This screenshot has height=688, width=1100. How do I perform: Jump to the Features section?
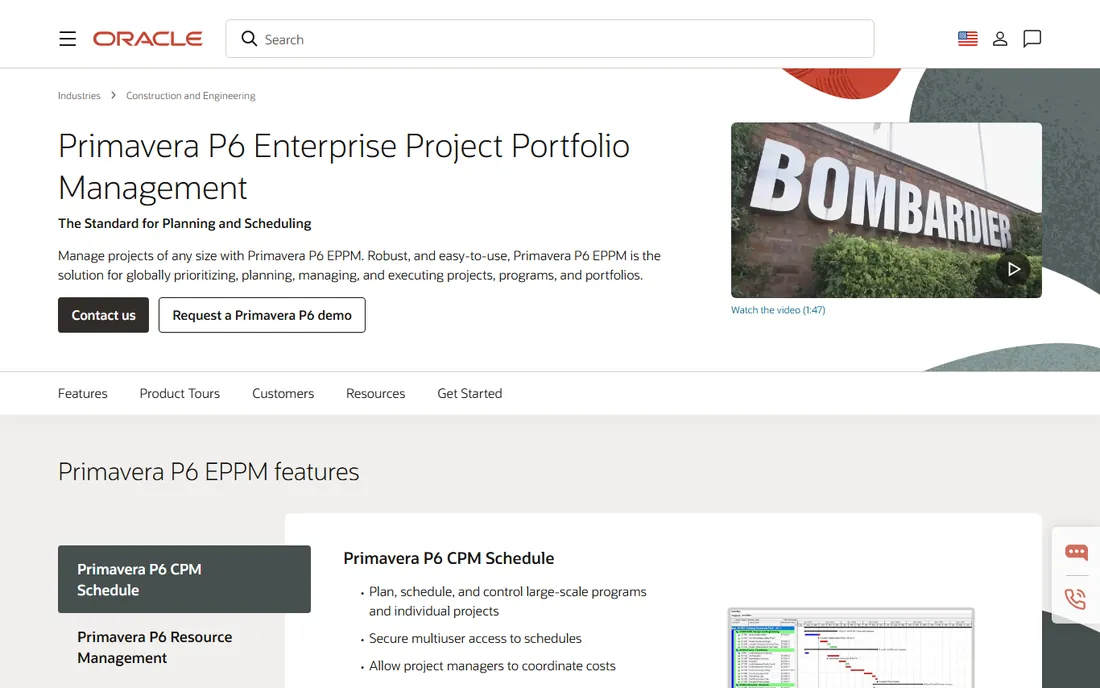tap(83, 393)
